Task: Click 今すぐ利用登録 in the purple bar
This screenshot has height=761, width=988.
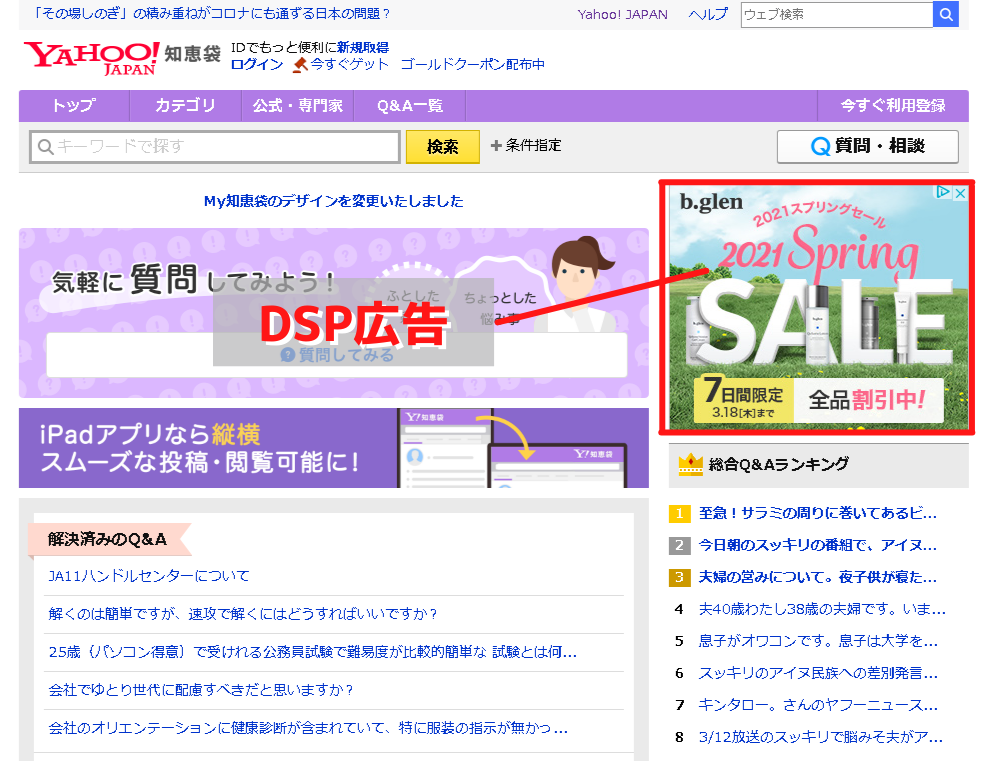Action: [x=893, y=105]
